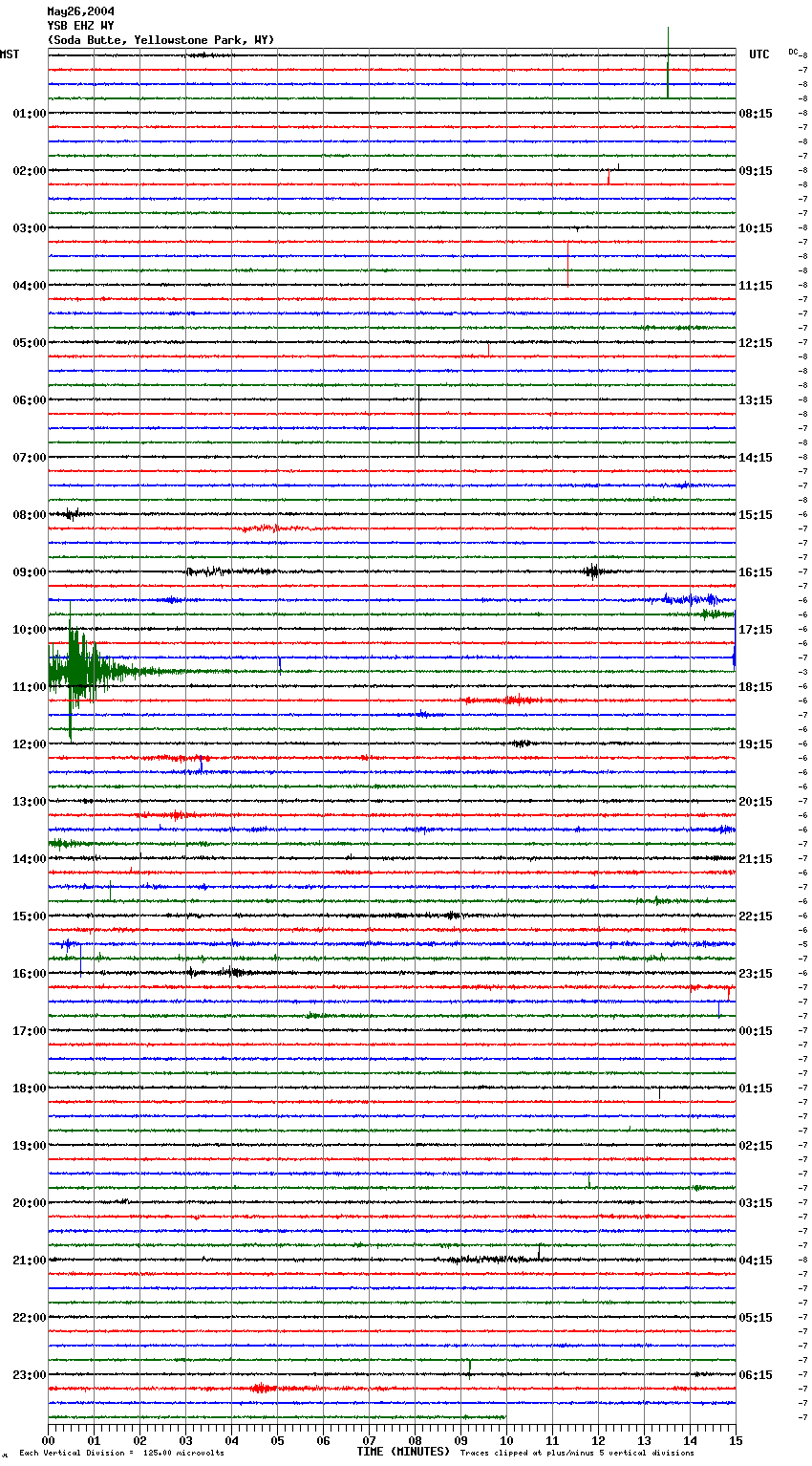This screenshot has width=812, height=1466.
Task: Click the UTC axis heading
Action: pyautogui.click(x=759, y=54)
